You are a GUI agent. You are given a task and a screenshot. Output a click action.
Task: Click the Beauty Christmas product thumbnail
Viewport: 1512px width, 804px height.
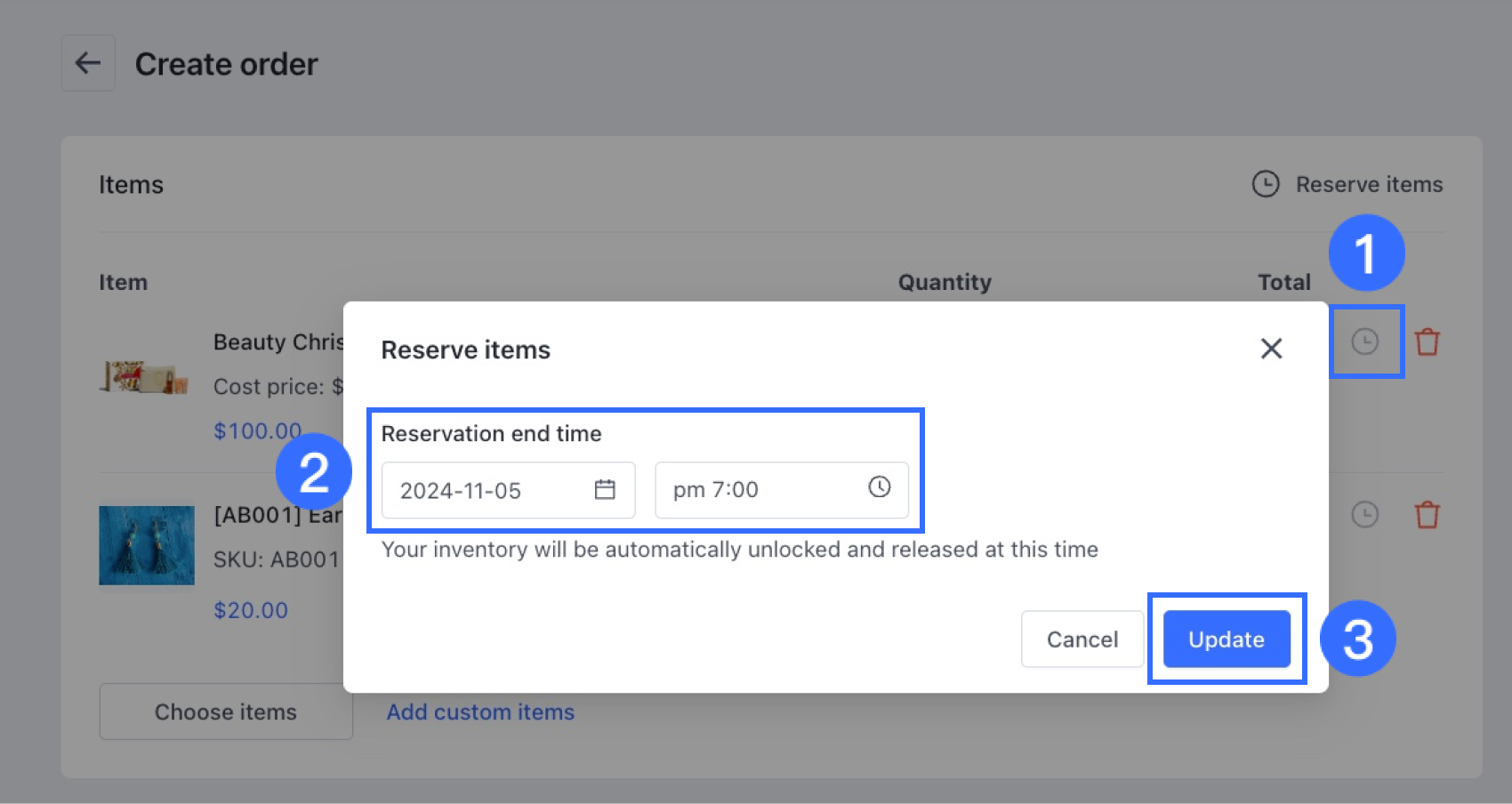[144, 377]
